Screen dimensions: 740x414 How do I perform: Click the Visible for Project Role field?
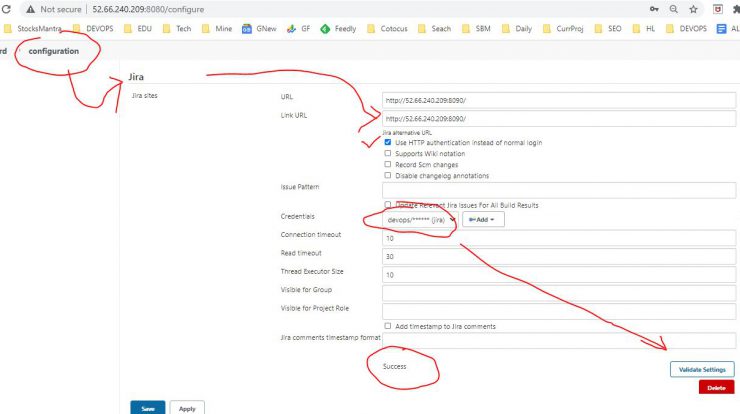pos(559,312)
